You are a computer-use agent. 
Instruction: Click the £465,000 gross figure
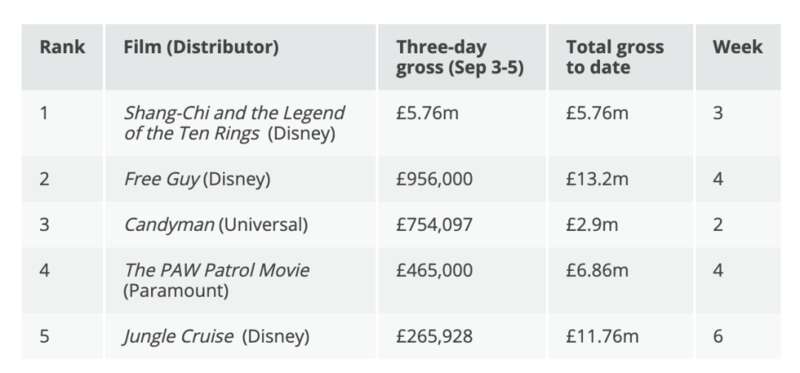(x=434, y=270)
